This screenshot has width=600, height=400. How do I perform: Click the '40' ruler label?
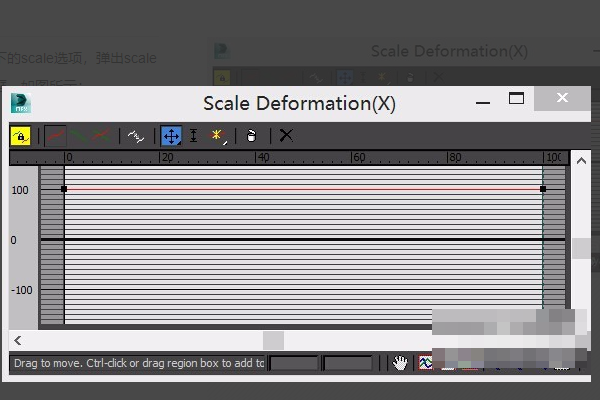pyautogui.click(x=264, y=158)
